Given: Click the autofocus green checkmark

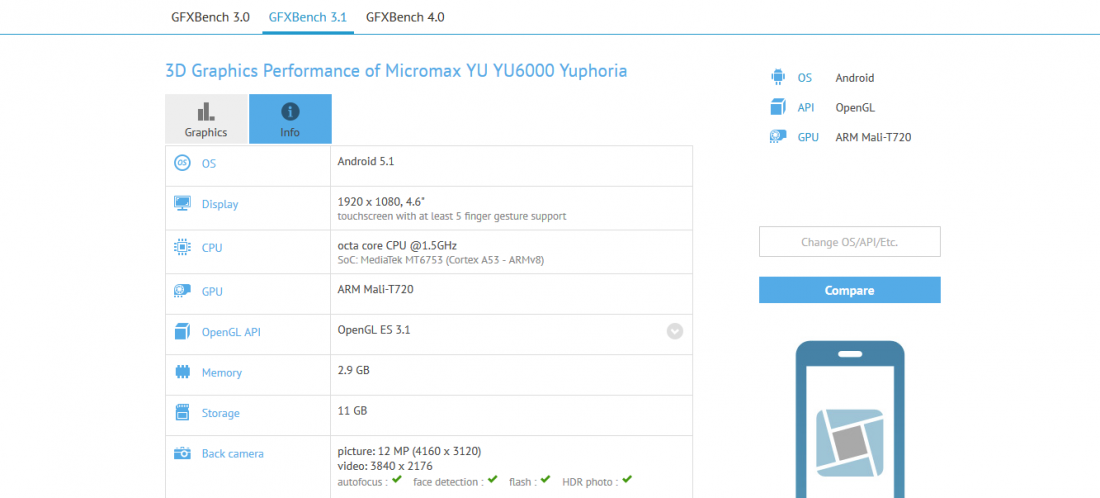Looking at the screenshot, I should point(397,480).
